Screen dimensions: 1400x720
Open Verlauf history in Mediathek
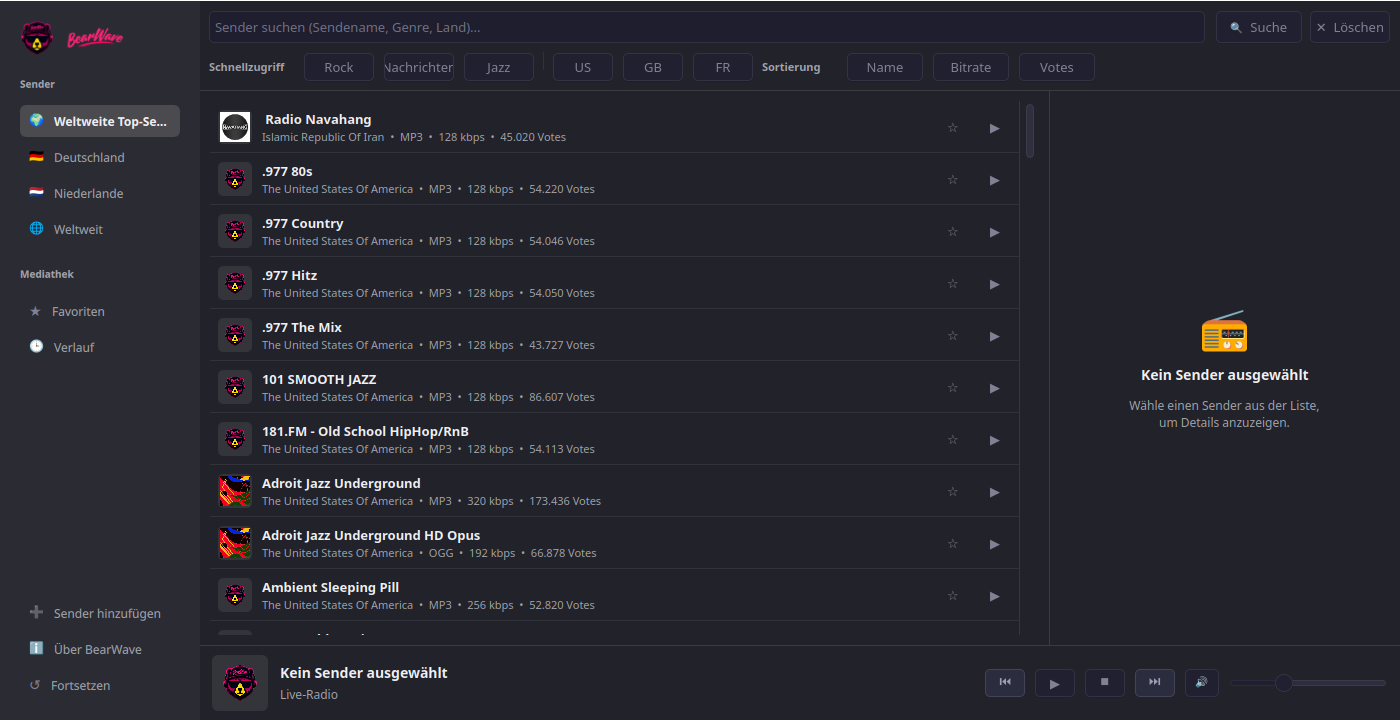(100, 347)
